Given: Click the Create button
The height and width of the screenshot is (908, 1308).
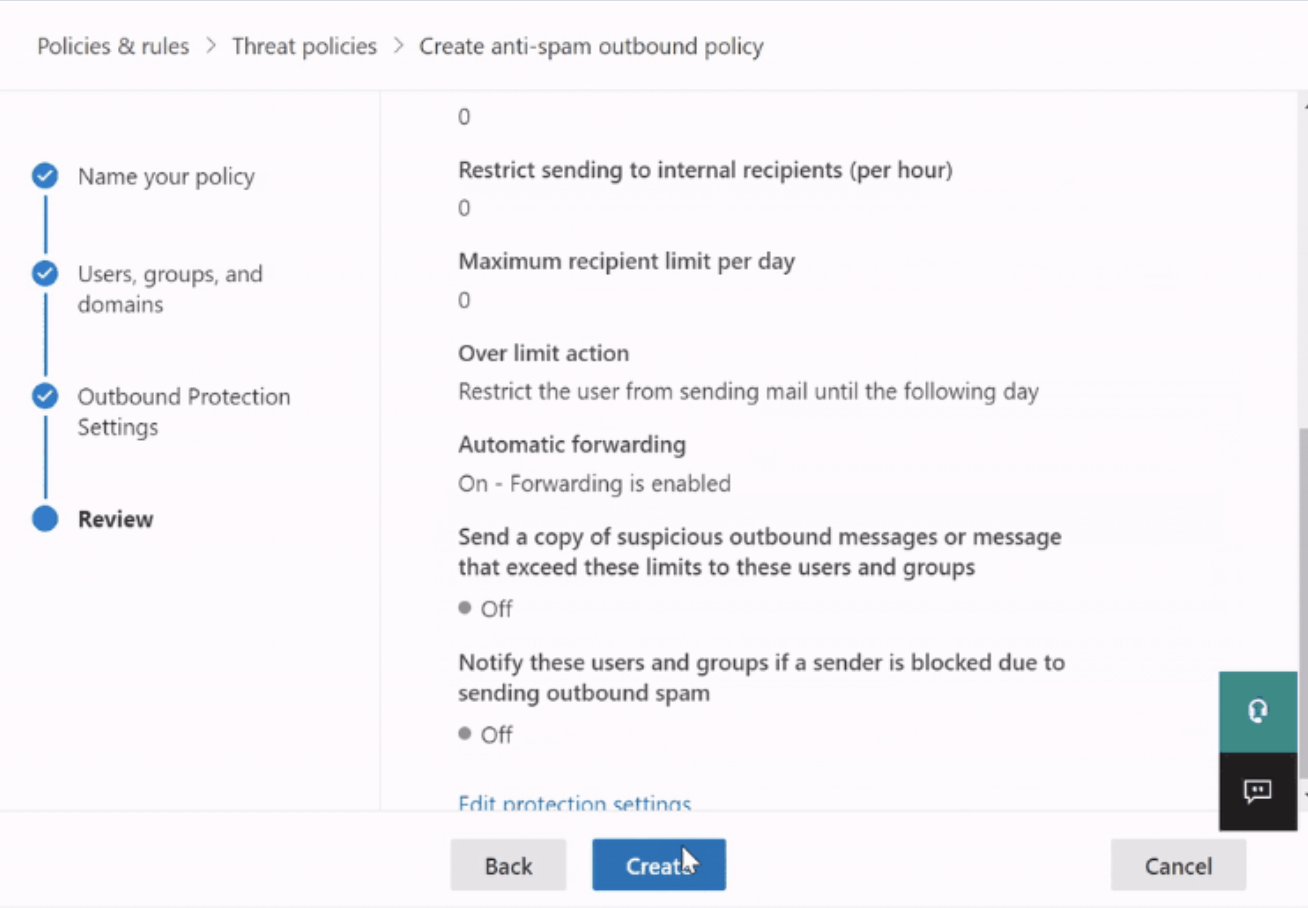Looking at the screenshot, I should 658,864.
